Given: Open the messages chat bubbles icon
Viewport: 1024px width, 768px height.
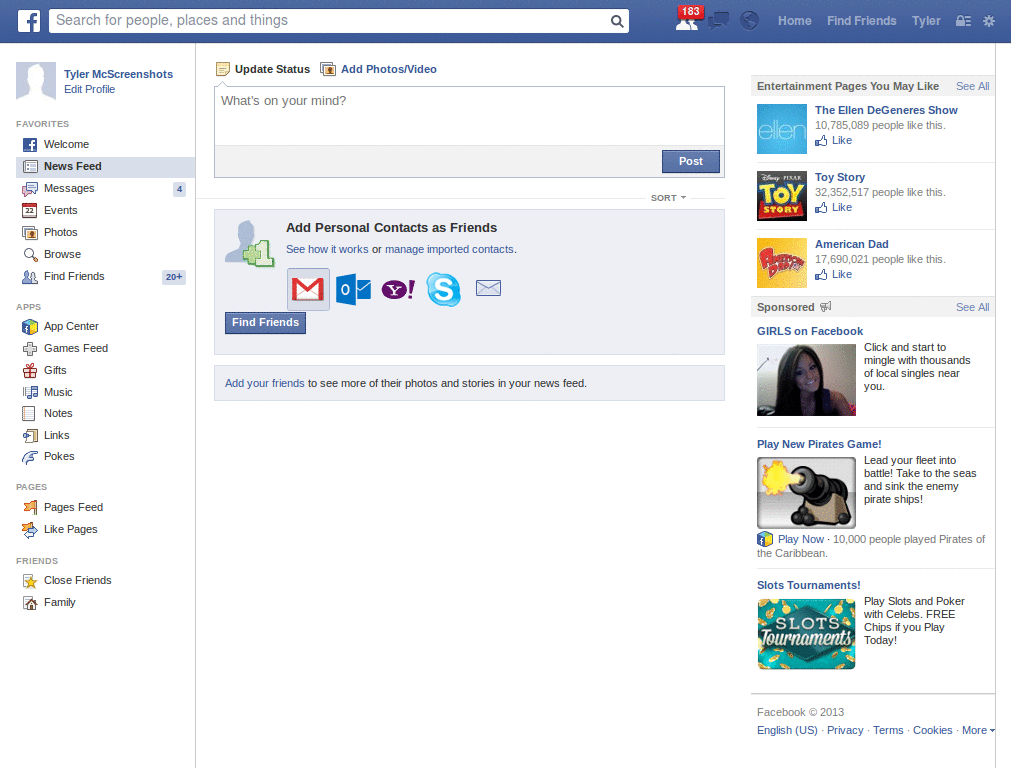Looking at the screenshot, I should click(x=718, y=21).
